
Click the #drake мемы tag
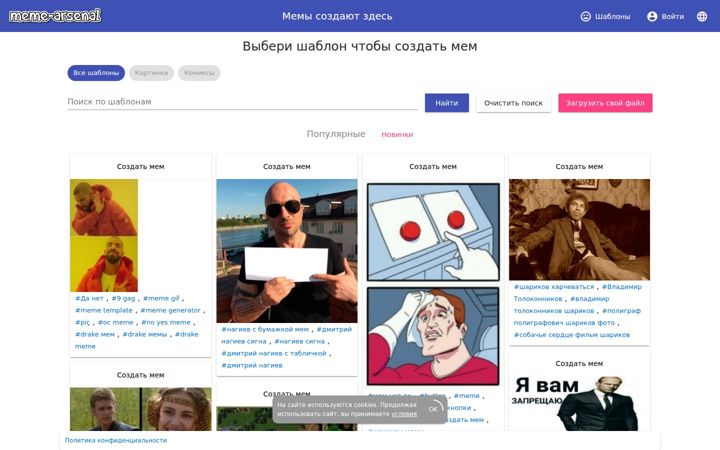[145, 334]
